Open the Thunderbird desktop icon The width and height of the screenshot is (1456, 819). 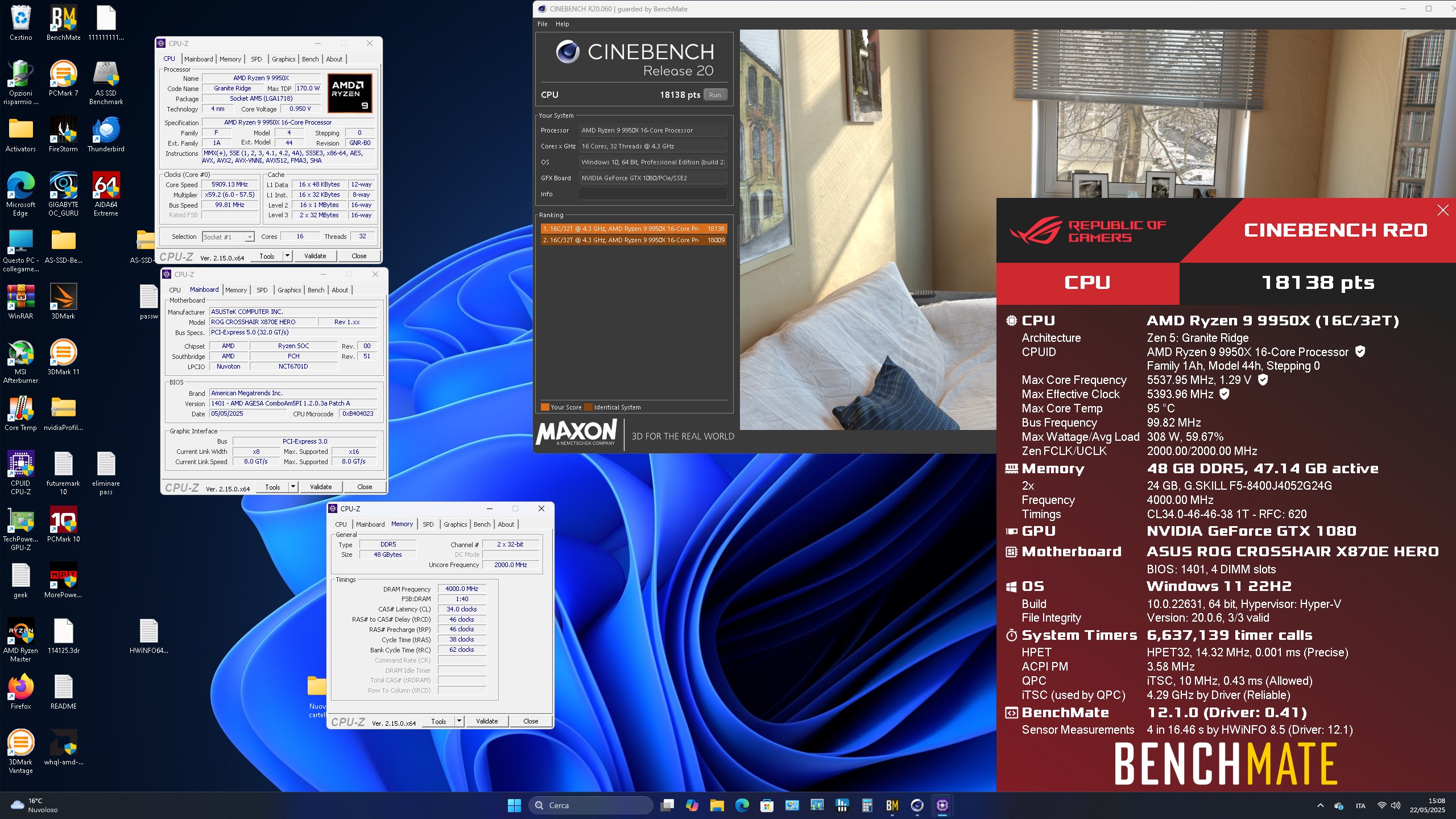tap(106, 134)
